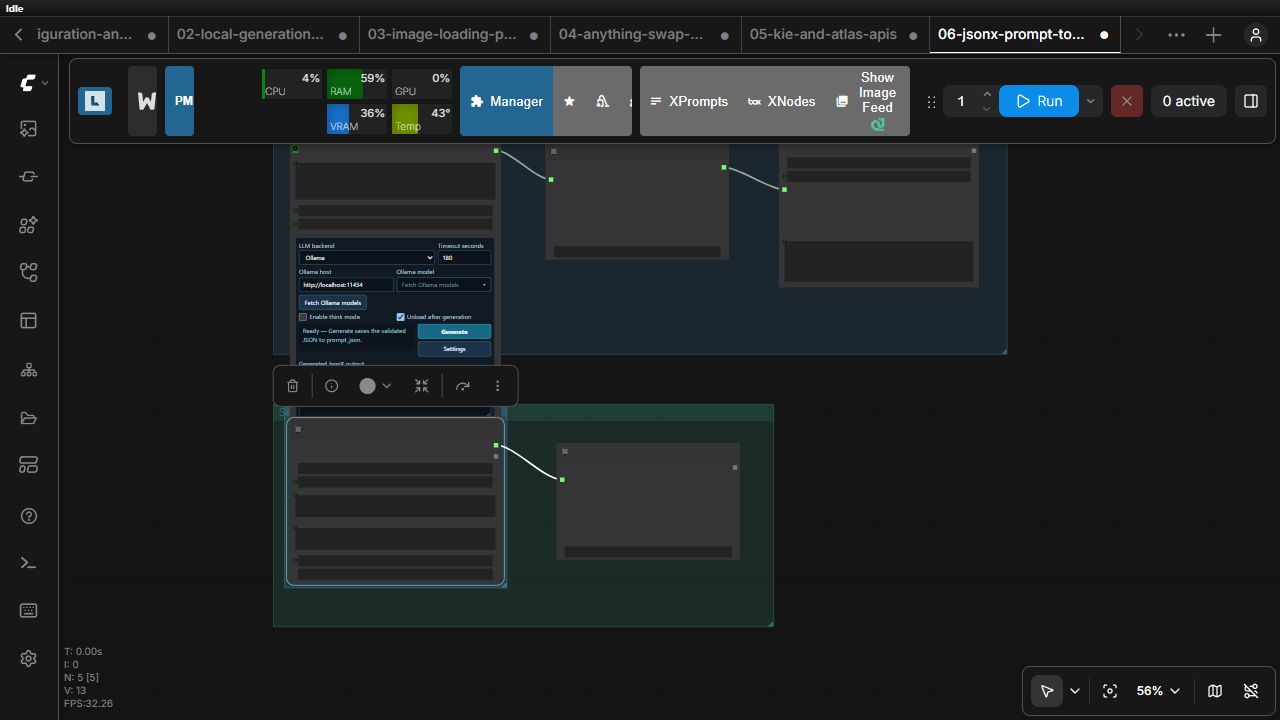Toggle link visibility in bottom toolbar
The width and height of the screenshot is (1280, 720).
click(1250, 691)
